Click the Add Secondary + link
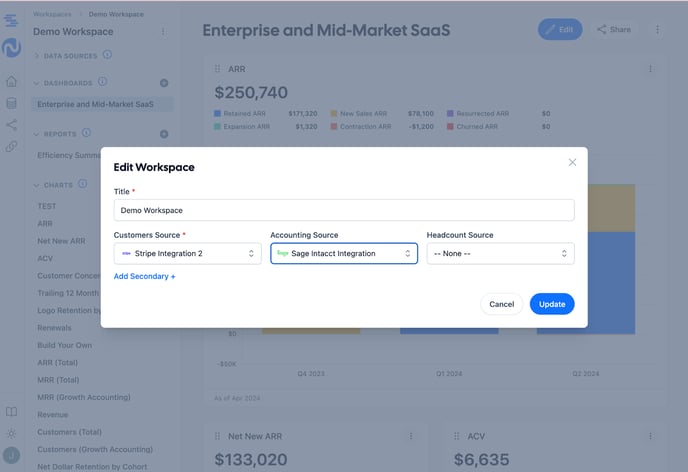The height and width of the screenshot is (472, 688). (x=144, y=276)
